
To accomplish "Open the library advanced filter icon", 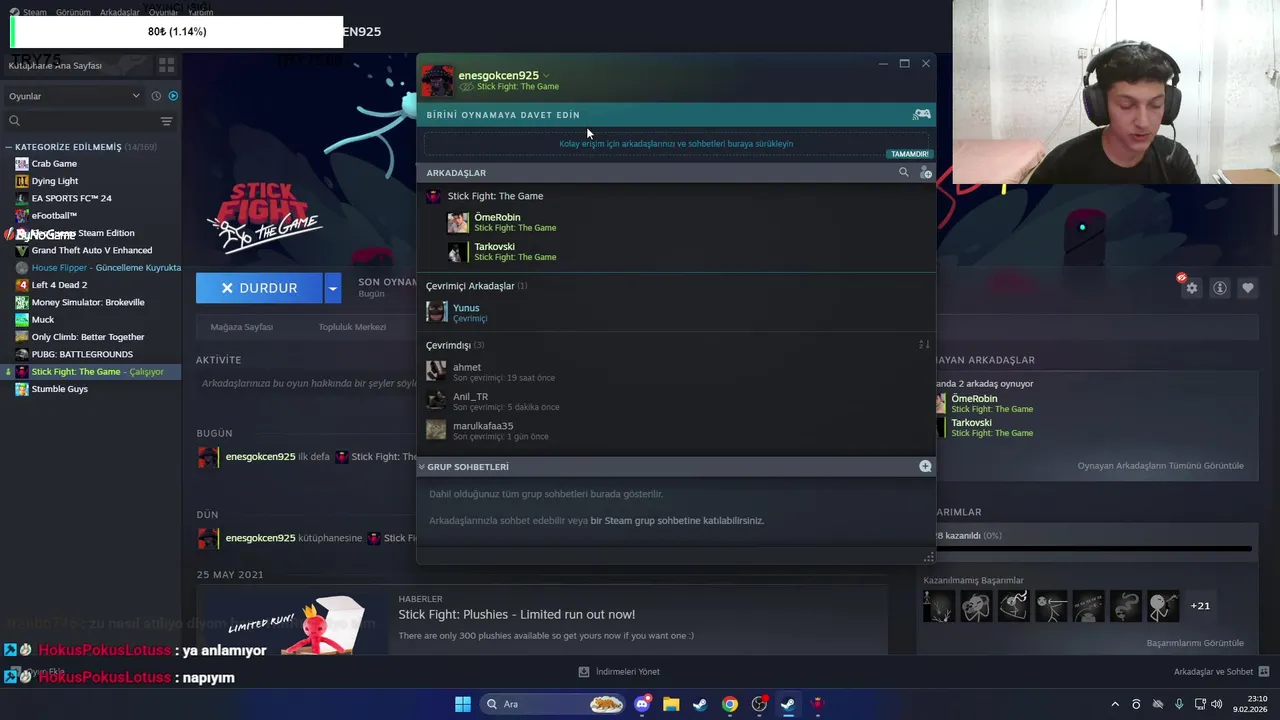I will point(166,121).
